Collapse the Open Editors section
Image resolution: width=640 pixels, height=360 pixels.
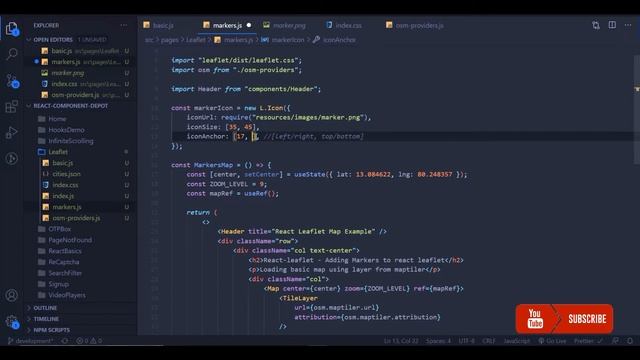pyautogui.click(x=53, y=40)
